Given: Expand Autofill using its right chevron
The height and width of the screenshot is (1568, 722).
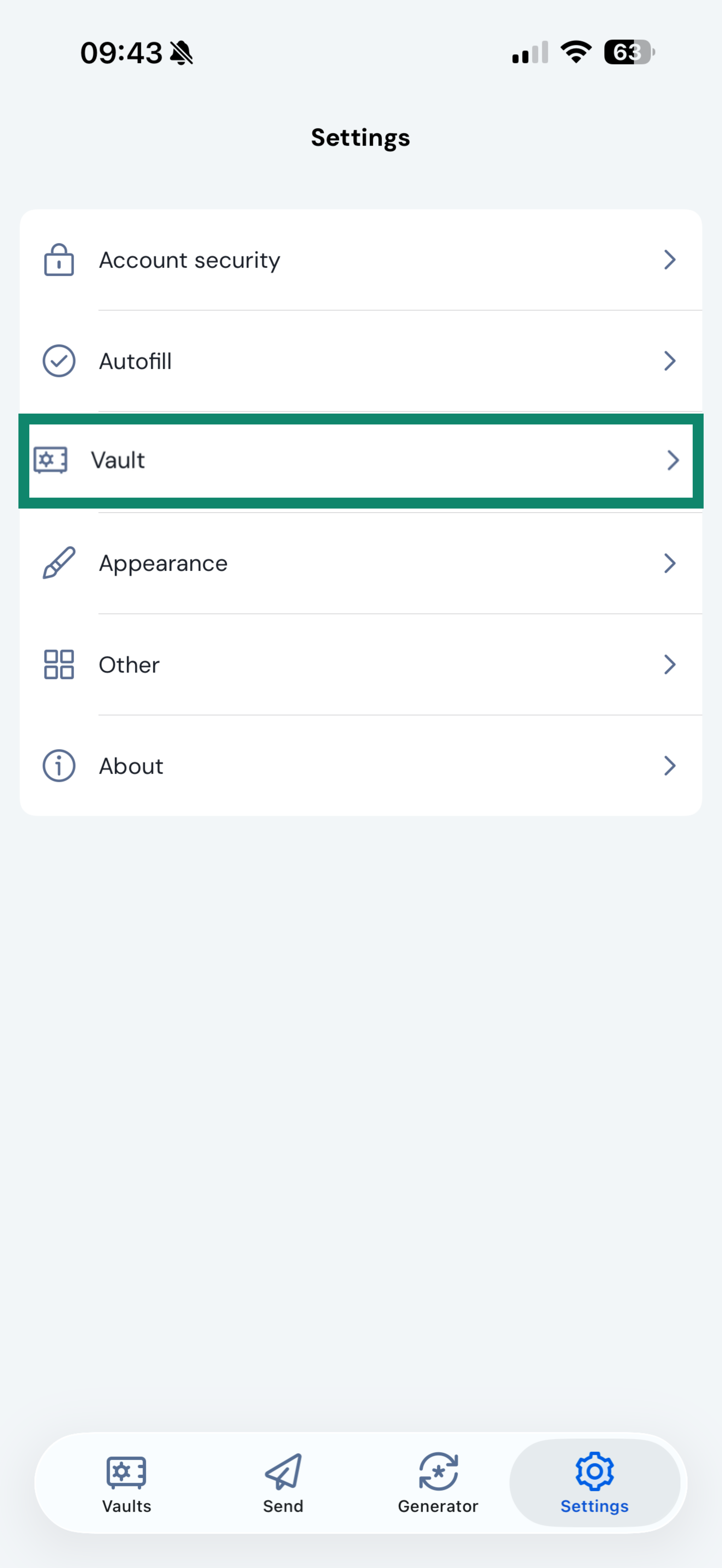Looking at the screenshot, I should tap(670, 361).
